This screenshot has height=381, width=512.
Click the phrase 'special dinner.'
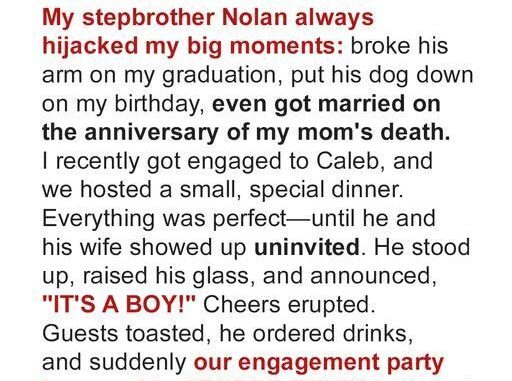pyautogui.click(x=326, y=190)
